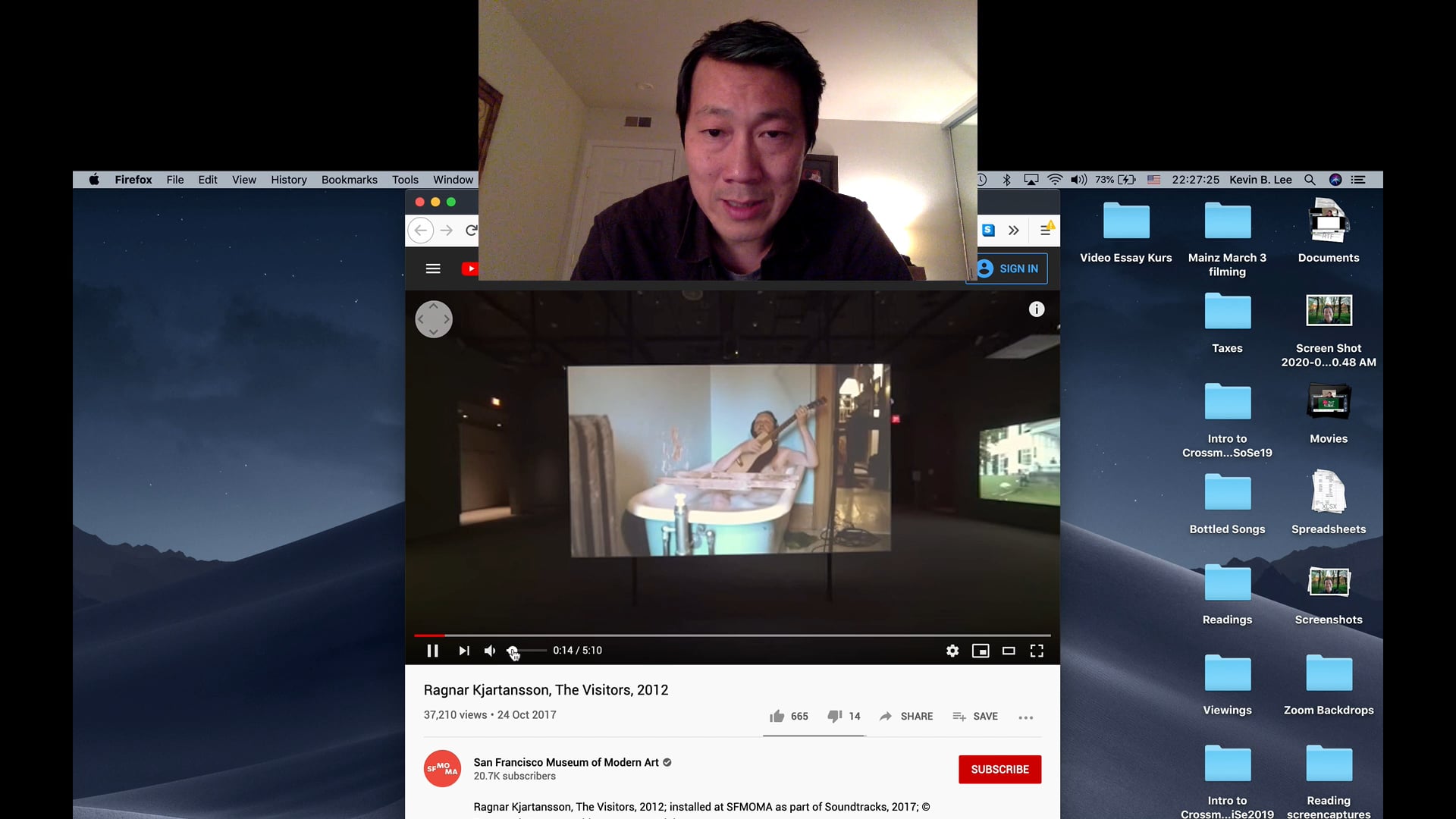The image size is (1456, 819).
Task: Open video settings gear menu
Action: (952, 650)
